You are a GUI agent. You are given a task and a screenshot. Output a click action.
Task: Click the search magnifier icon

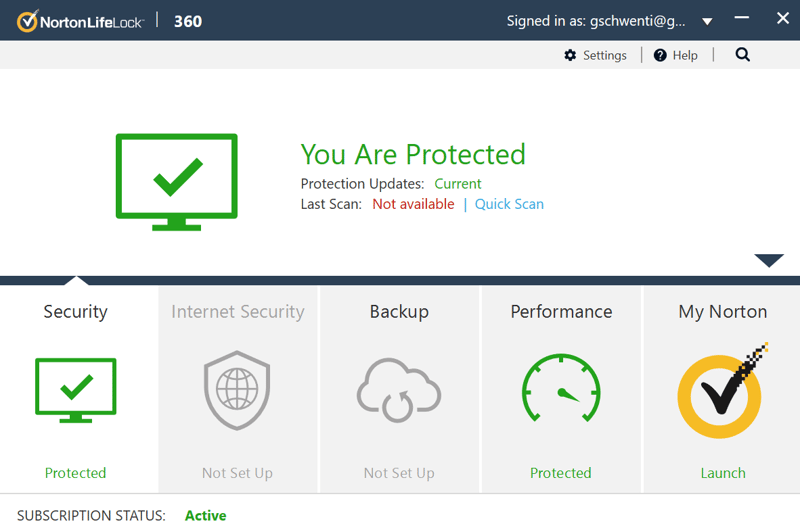coord(742,55)
